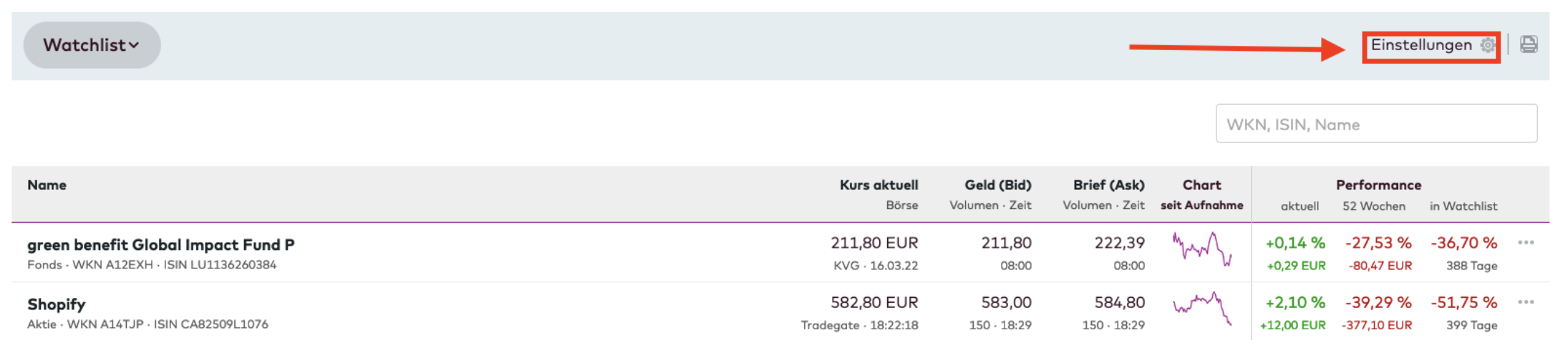Open the Shopify mini chart
1568x358 pixels.
1202,309
